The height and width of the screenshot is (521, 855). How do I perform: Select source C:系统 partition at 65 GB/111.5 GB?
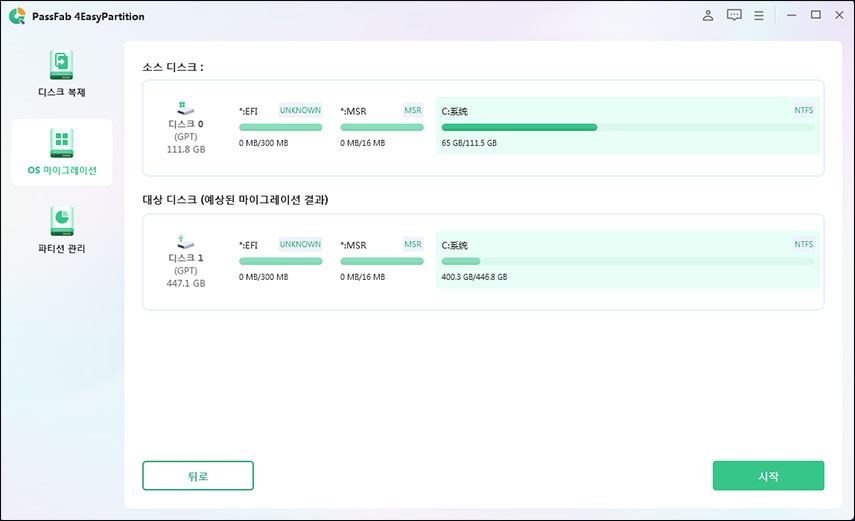click(x=628, y=126)
